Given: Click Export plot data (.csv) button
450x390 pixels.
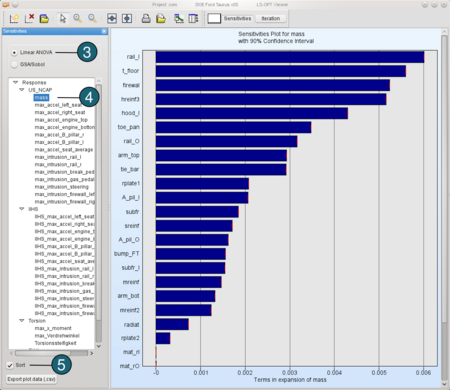Looking at the screenshot, I should pyautogui.click(x=32, y=379).
